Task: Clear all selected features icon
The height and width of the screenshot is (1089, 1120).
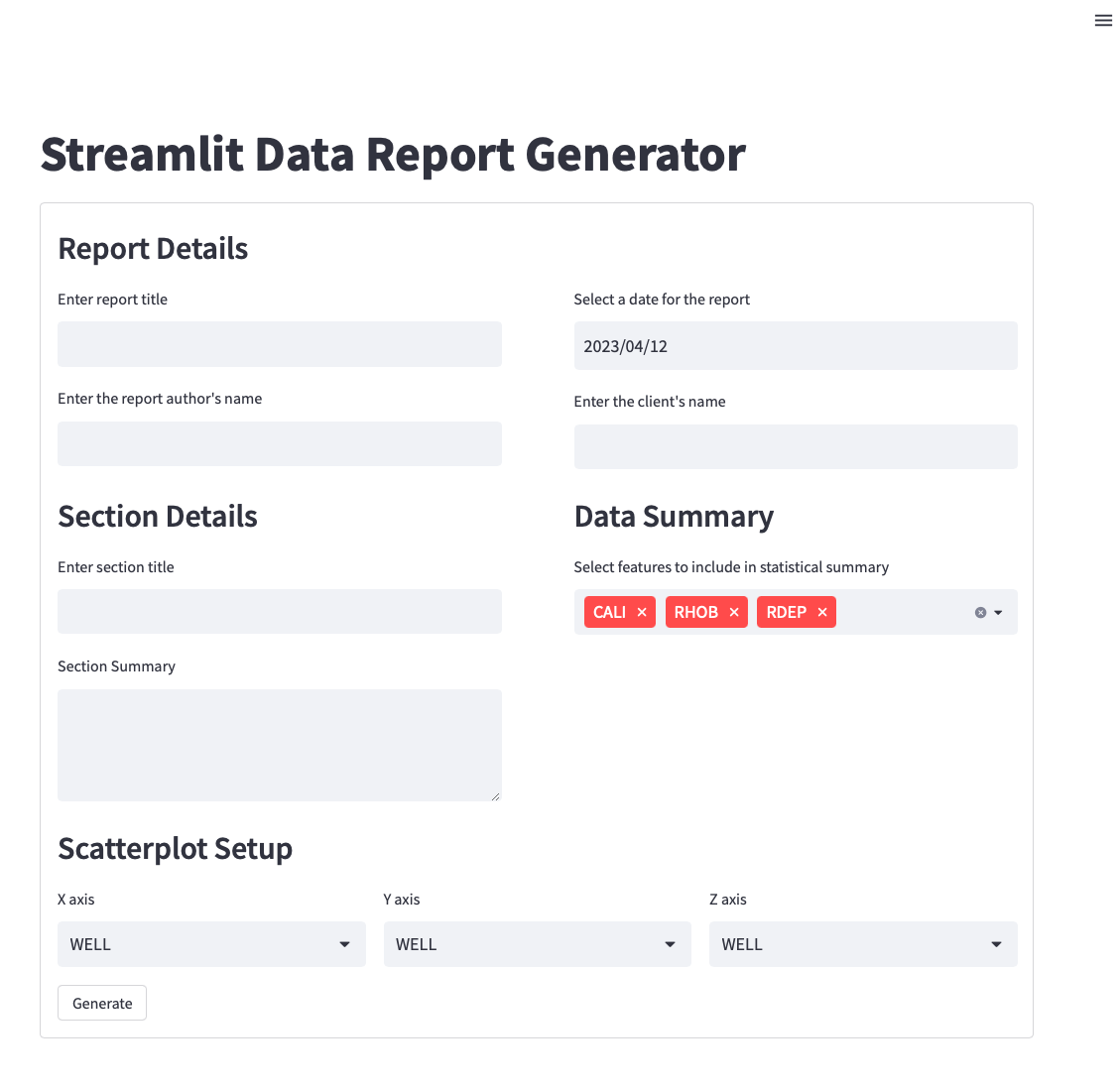Action: coord(980,613)
